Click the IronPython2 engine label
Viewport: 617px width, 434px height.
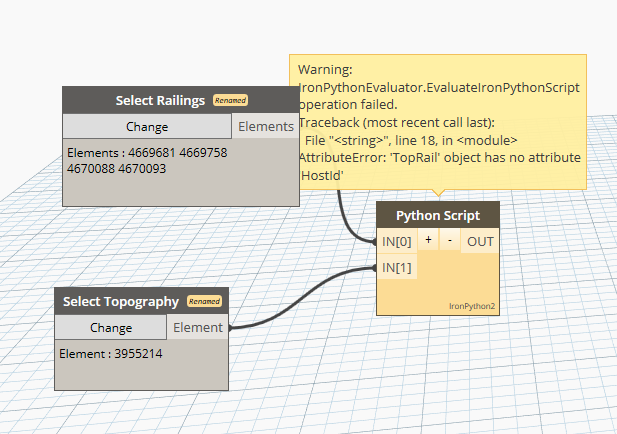click(x=472, y=306)
